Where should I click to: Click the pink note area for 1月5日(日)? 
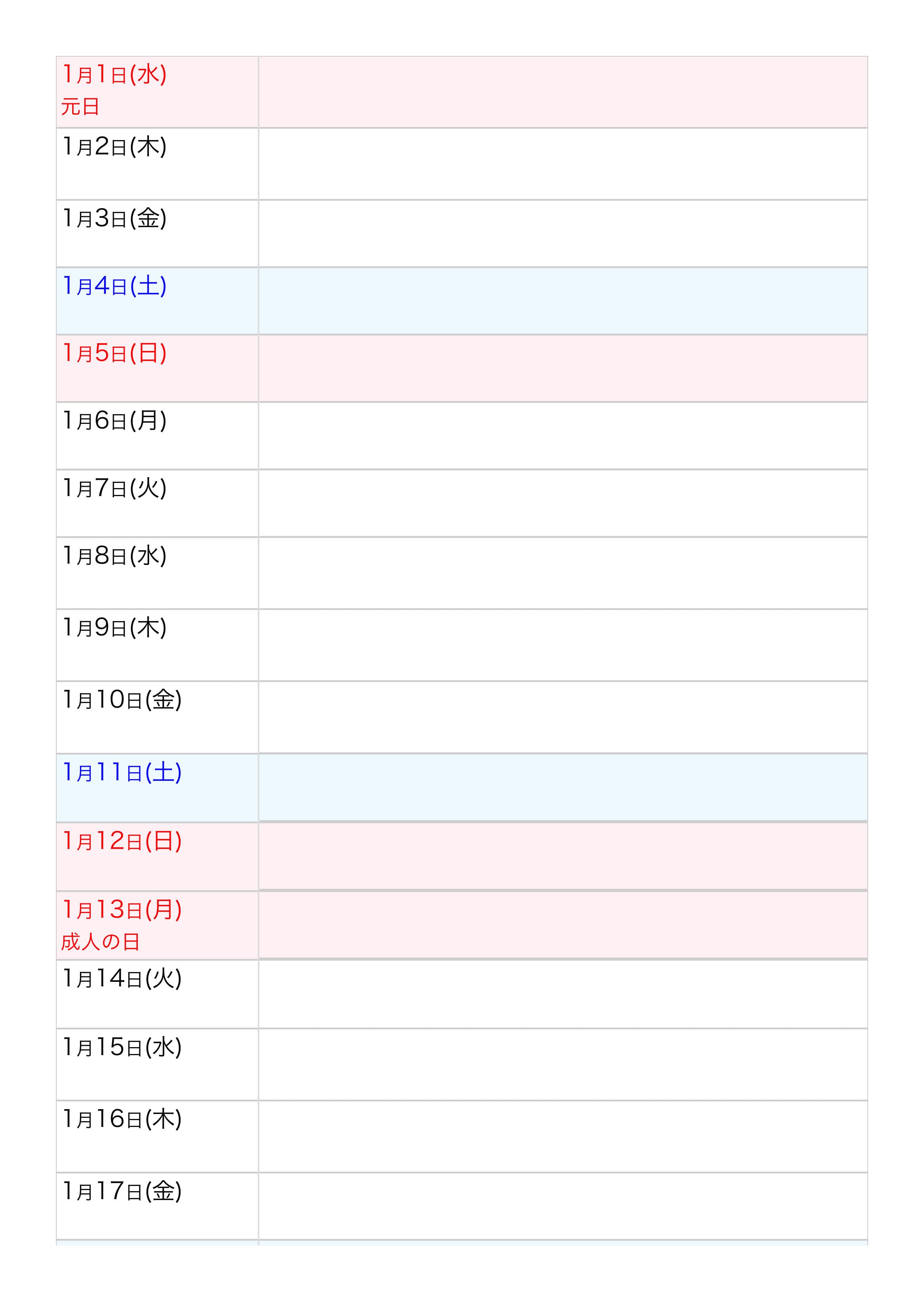pos(563,368)
